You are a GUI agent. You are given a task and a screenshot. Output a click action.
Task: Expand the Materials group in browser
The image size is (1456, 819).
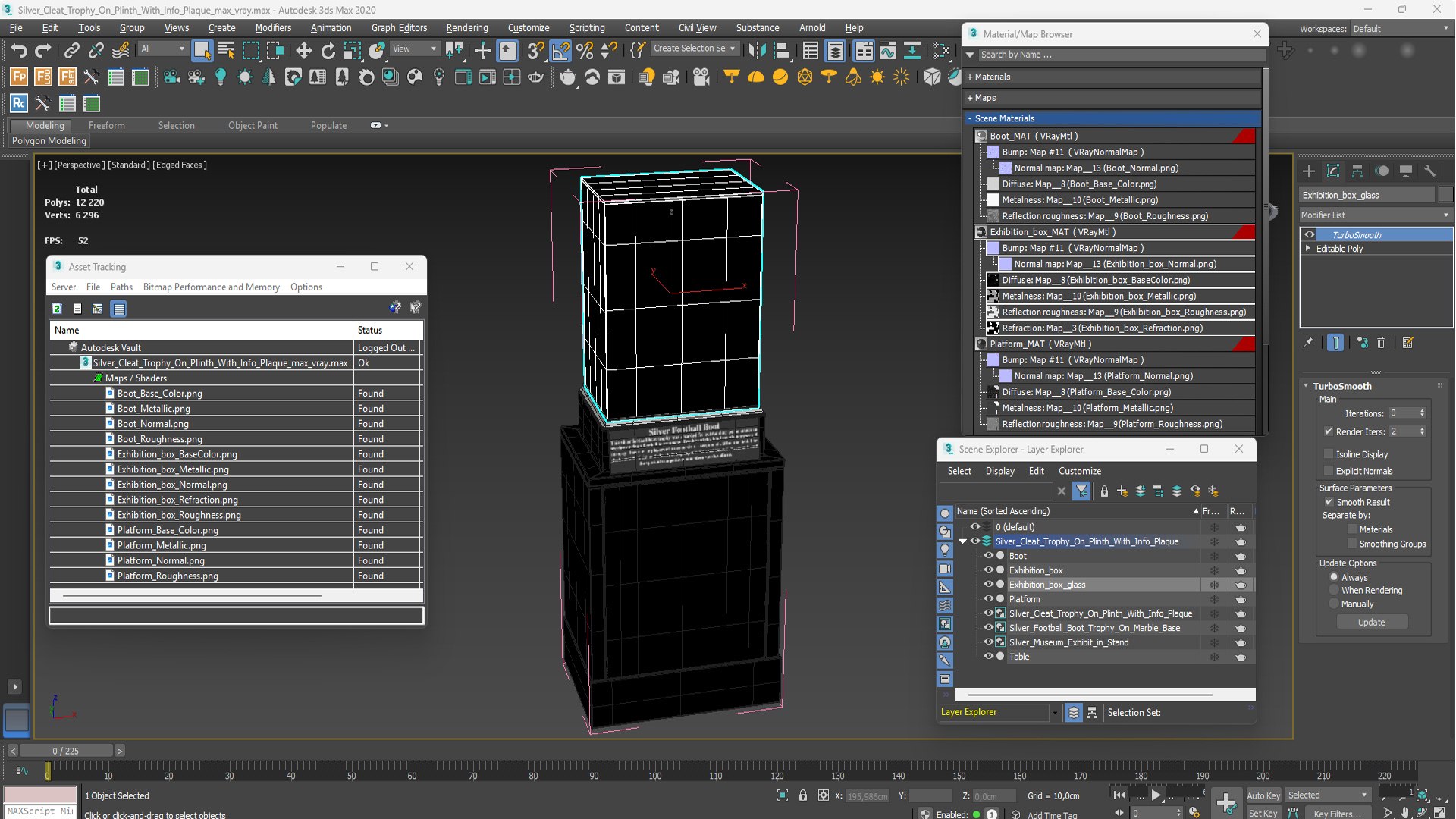988,77
